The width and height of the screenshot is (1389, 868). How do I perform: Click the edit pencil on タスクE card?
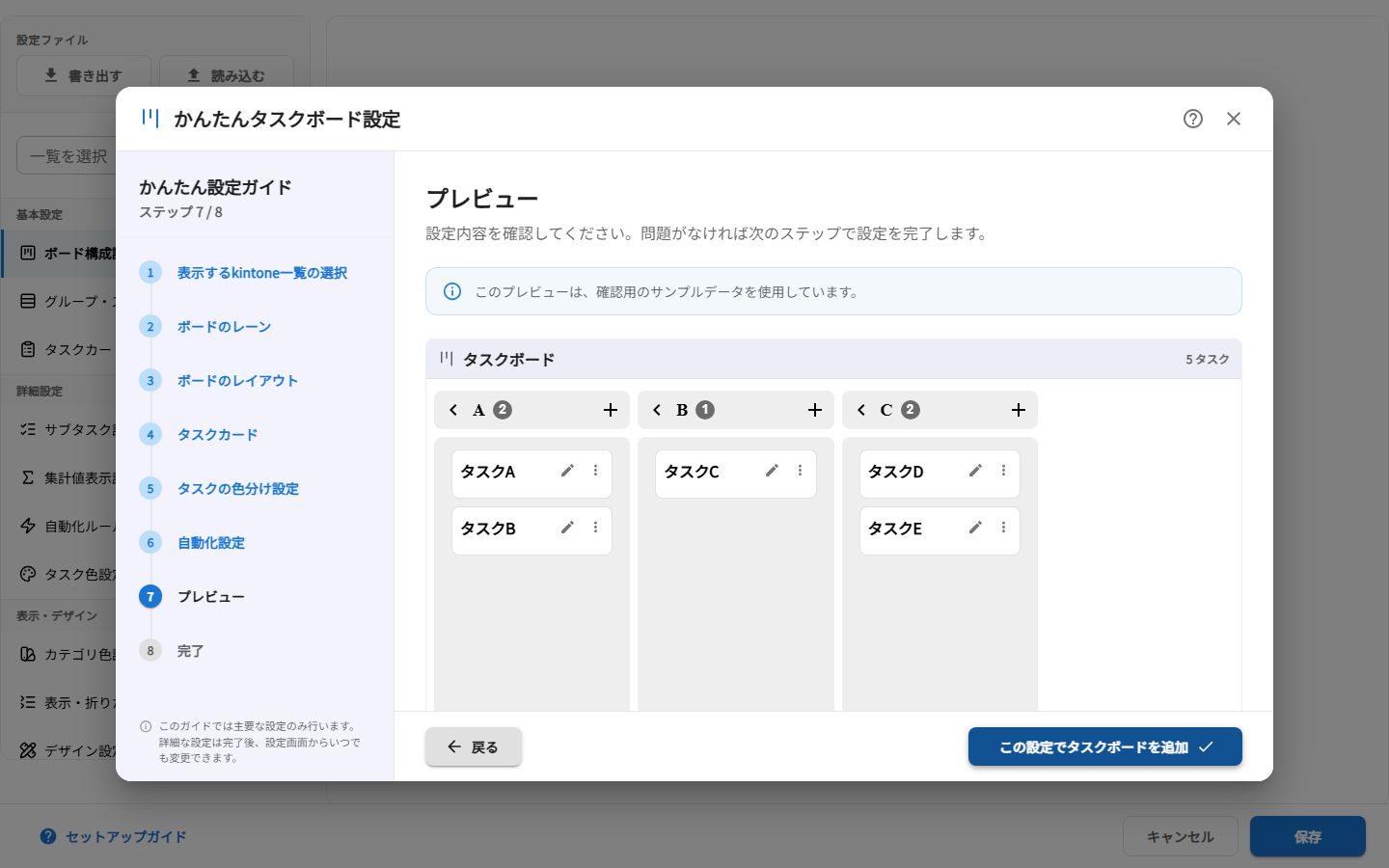975,528
